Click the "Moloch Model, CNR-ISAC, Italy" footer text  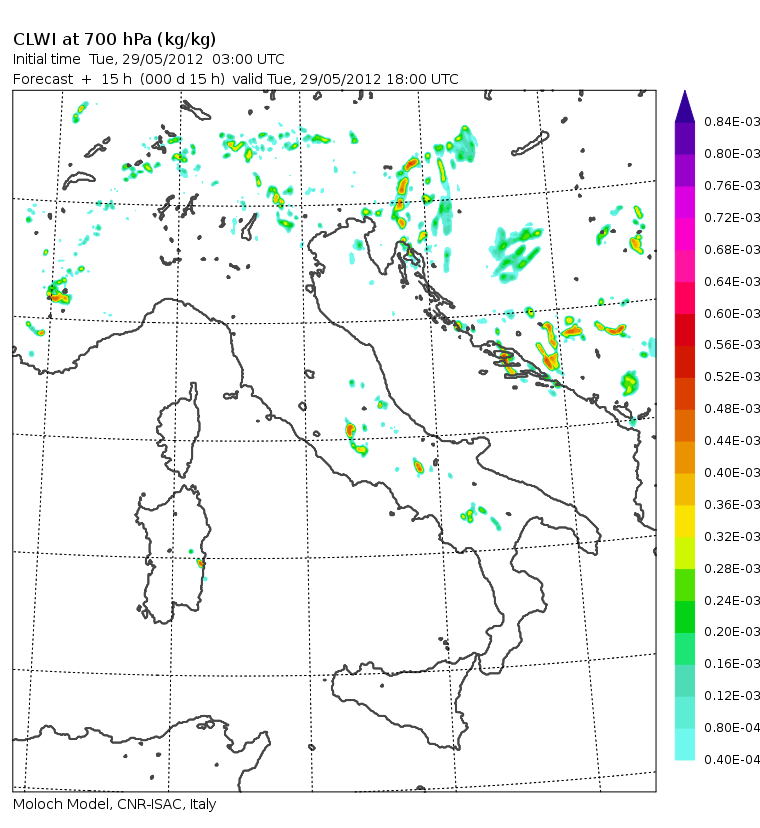pos(114,804)
